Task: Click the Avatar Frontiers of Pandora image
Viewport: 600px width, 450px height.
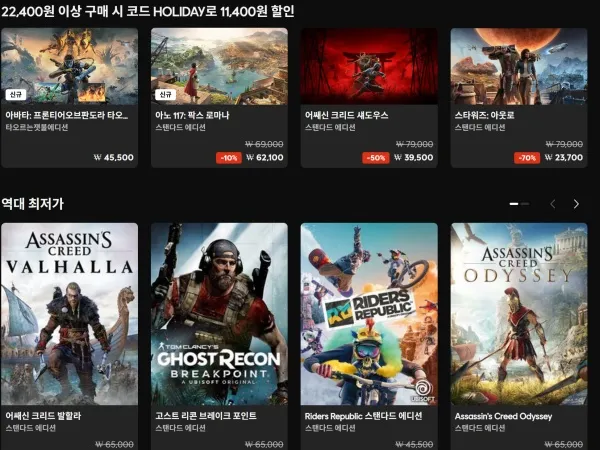Action: click(x=69, y=66)
